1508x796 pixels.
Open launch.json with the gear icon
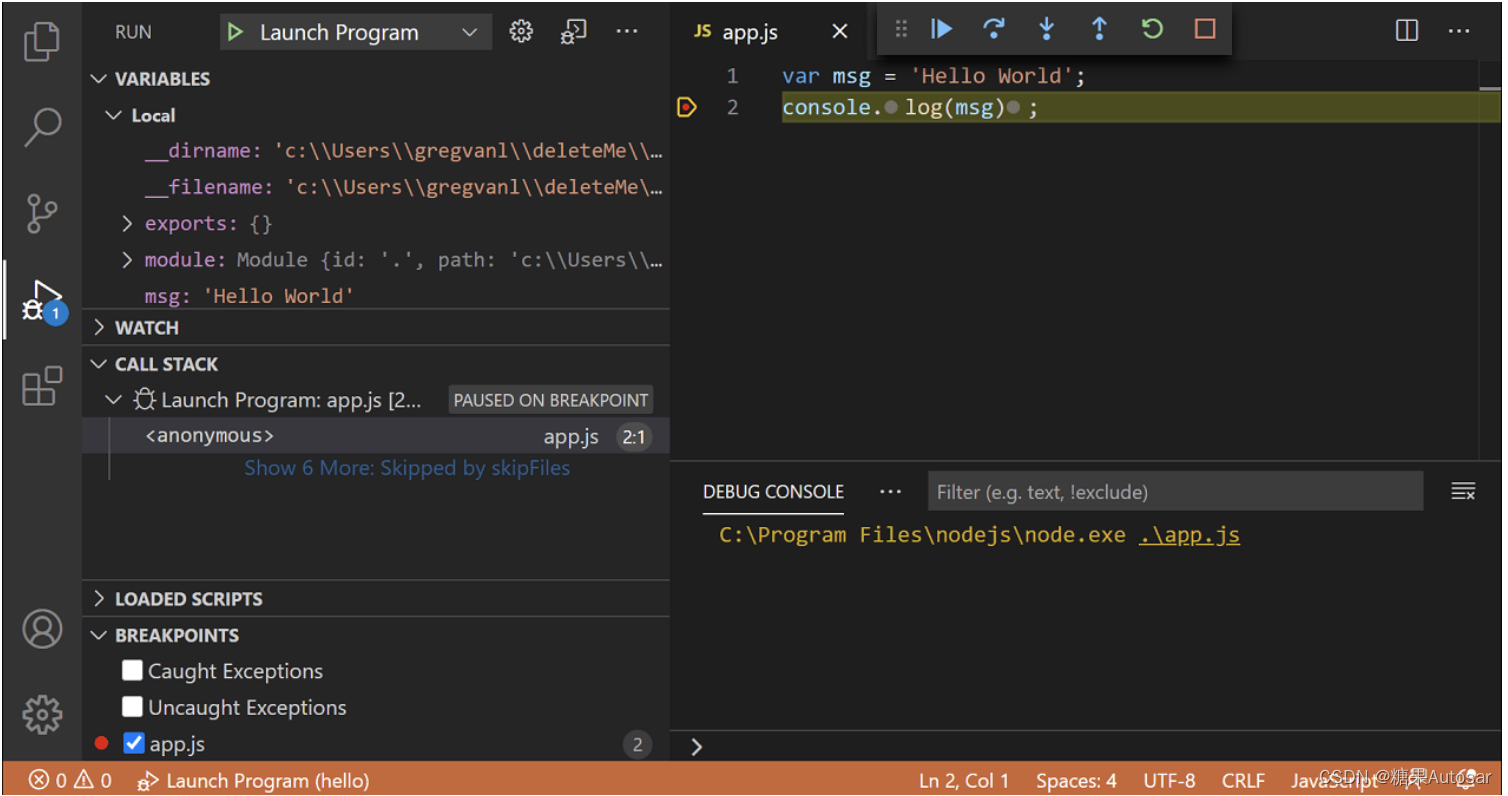[521, 32]
